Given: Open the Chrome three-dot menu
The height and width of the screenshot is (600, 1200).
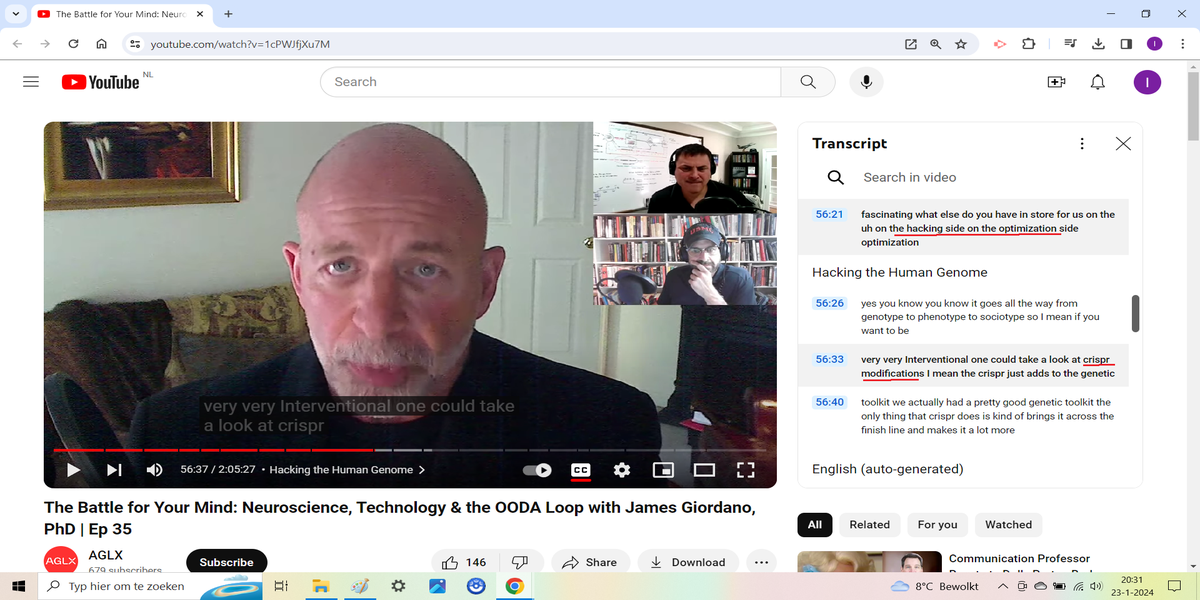Looking at the screenshot, I should [x=1182, y=44].
